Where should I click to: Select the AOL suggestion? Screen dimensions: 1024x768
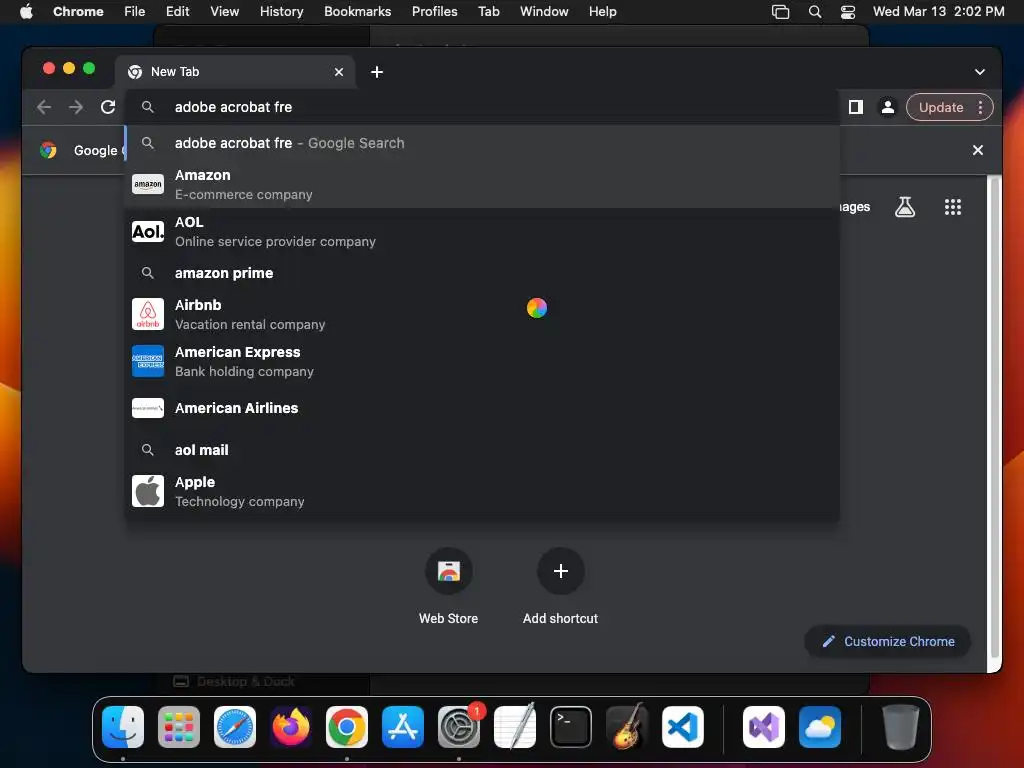482,232
